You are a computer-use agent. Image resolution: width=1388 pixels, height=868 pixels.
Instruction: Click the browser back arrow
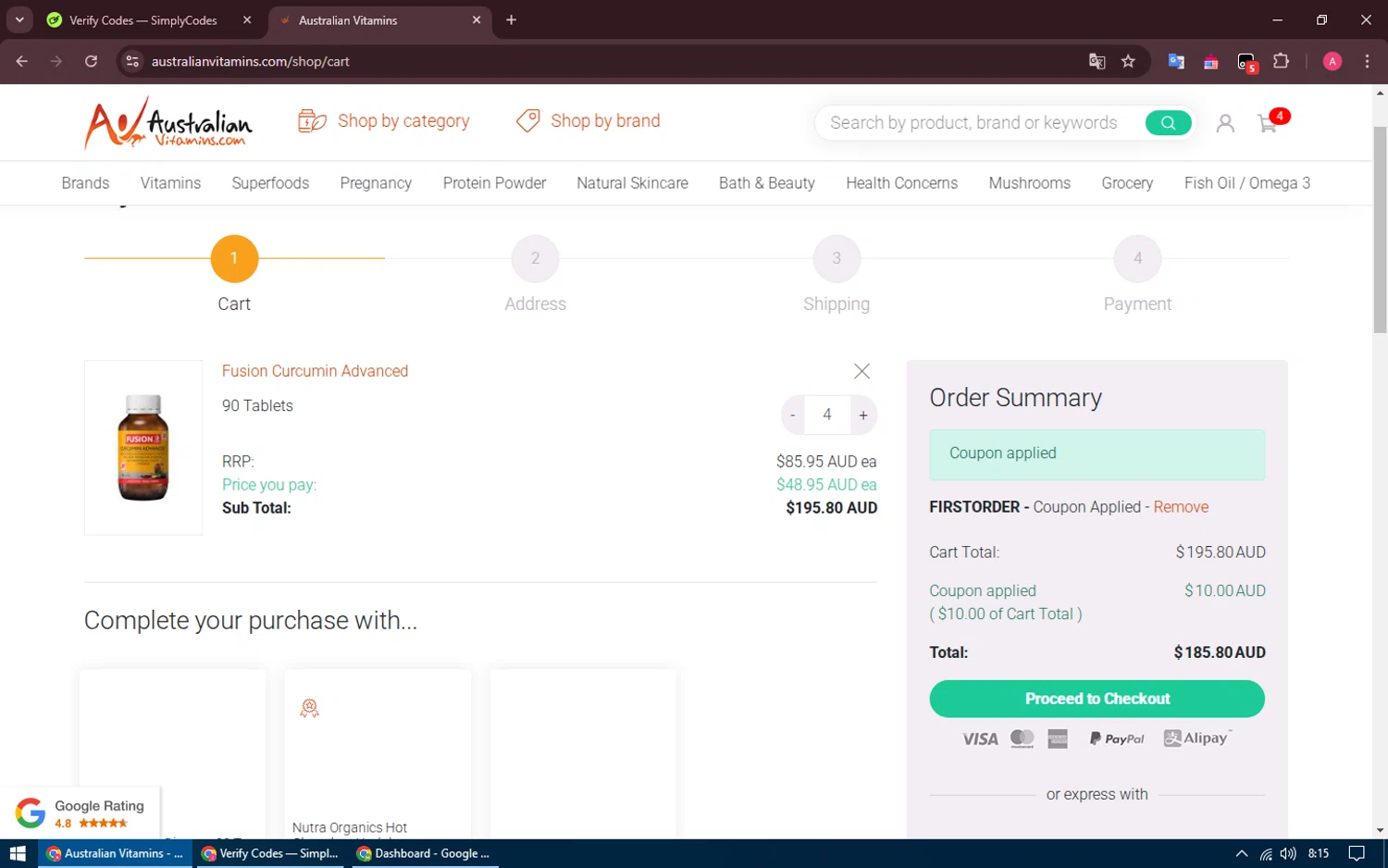pyautogui.click(x=22, y=61)
